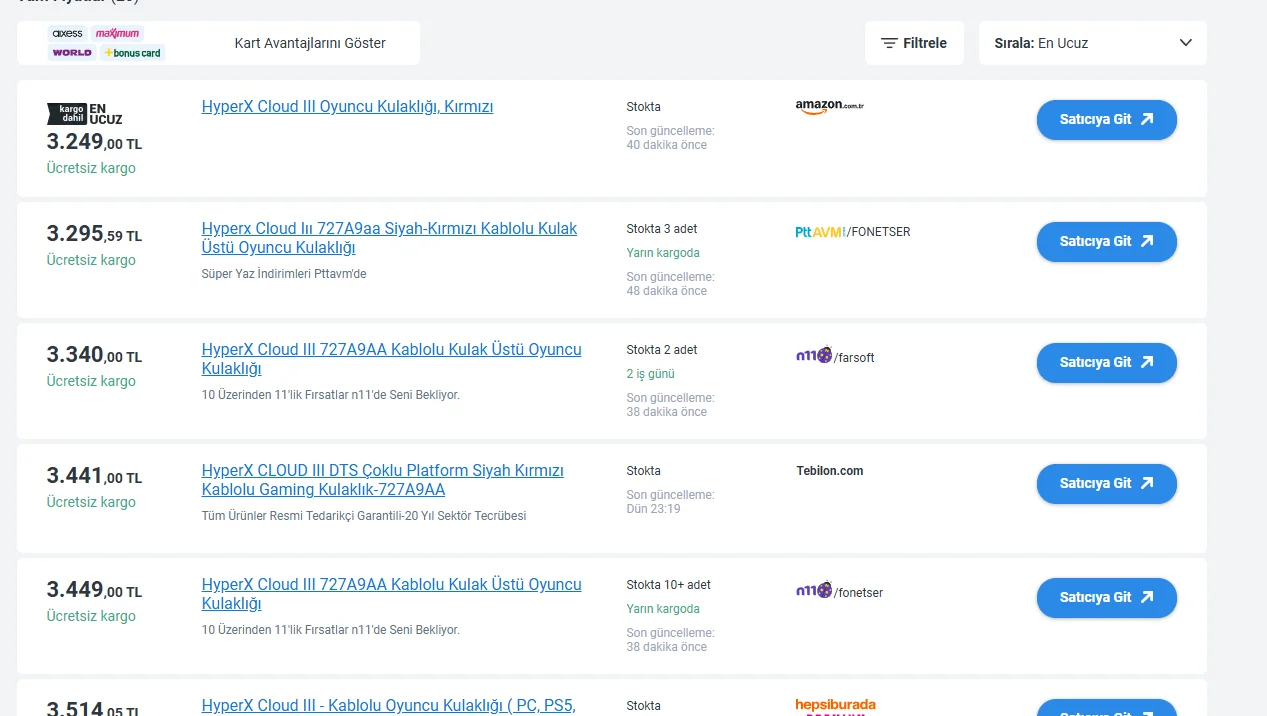Click the Hepsiburada seller logo
Viewport: 1267px width, 716px height.
[835, 705]
